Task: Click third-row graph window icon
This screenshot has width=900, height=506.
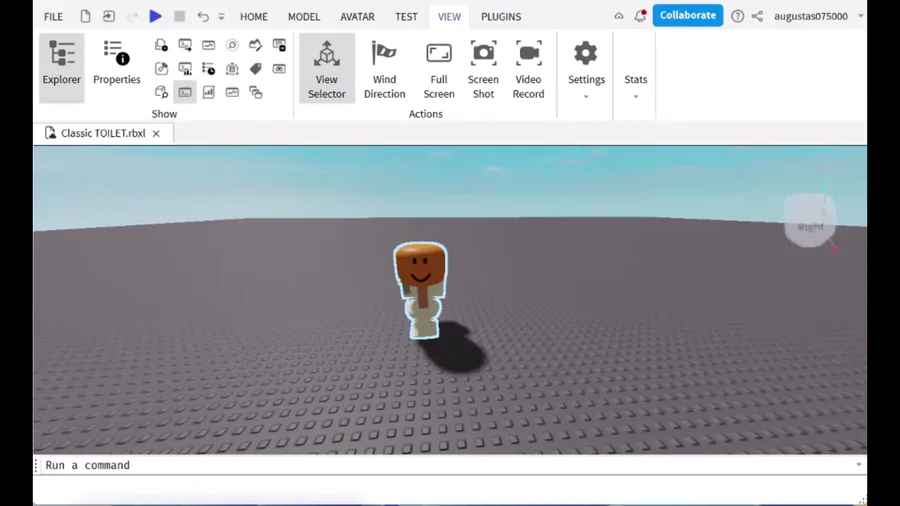Action: coord(232,92)
